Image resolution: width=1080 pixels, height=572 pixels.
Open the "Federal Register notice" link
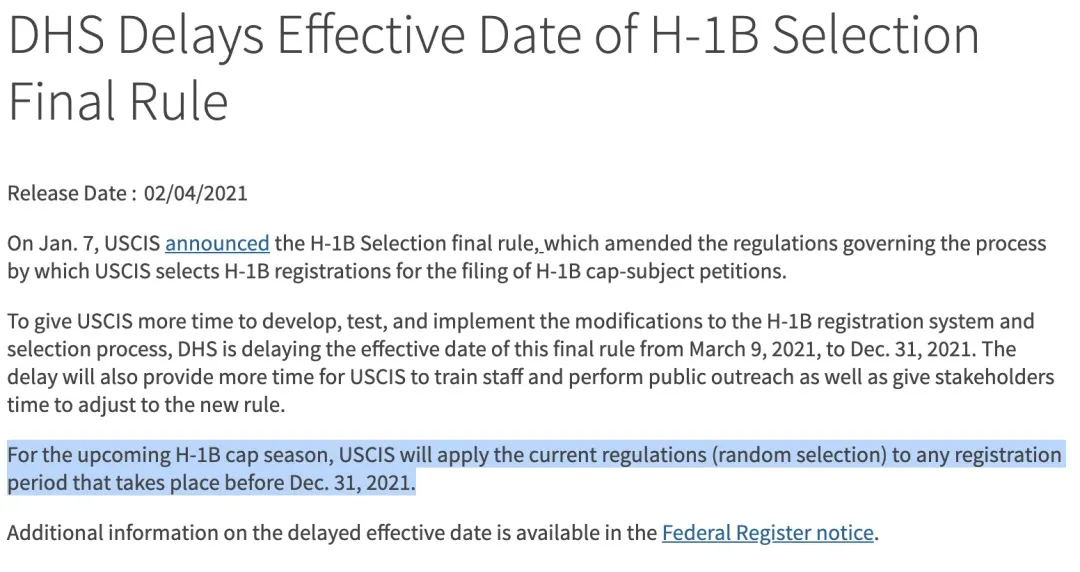pos(768,533)
